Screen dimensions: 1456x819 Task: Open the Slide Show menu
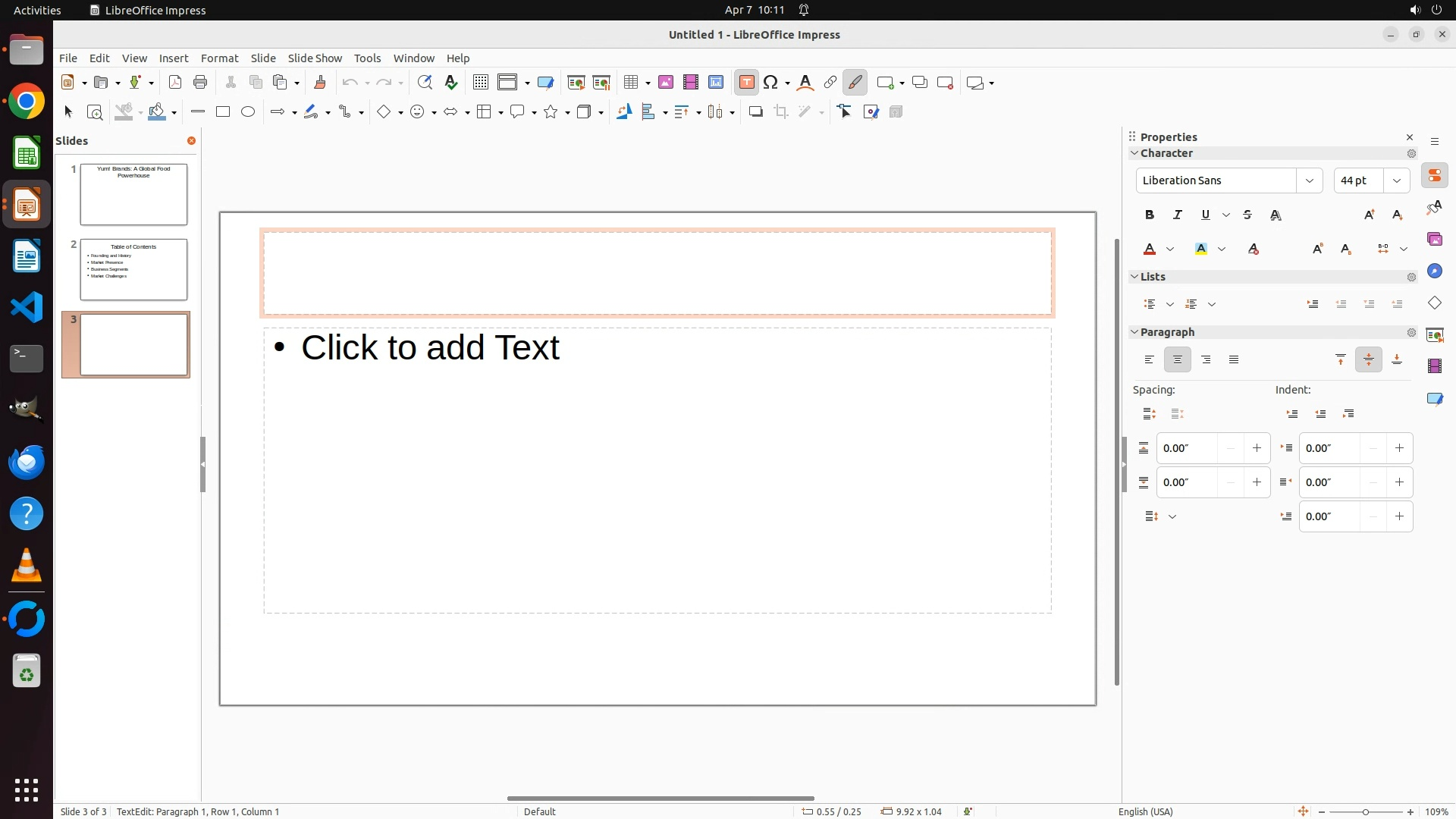coord(315,58)
